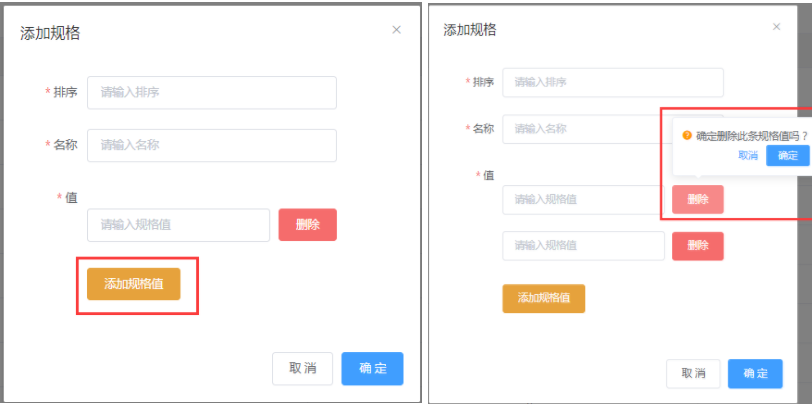Focus the 排序 input in the left dialog
The image size is (812, 411).
point(211,92)
